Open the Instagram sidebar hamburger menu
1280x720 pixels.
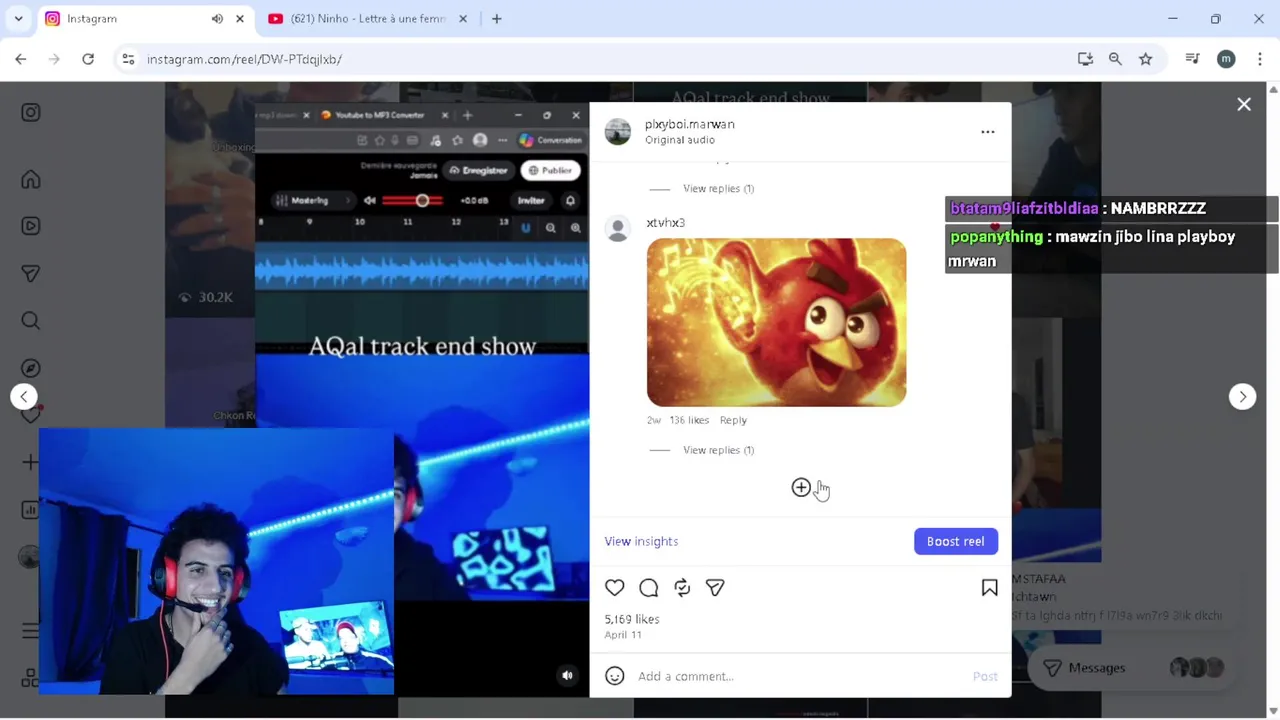[x=31, y=631]
